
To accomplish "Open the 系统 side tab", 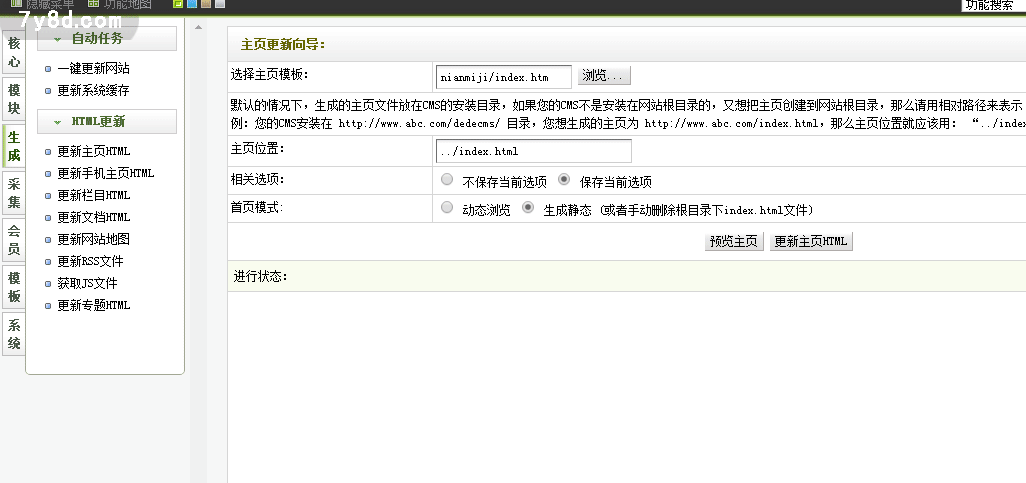I will point(14,334).
